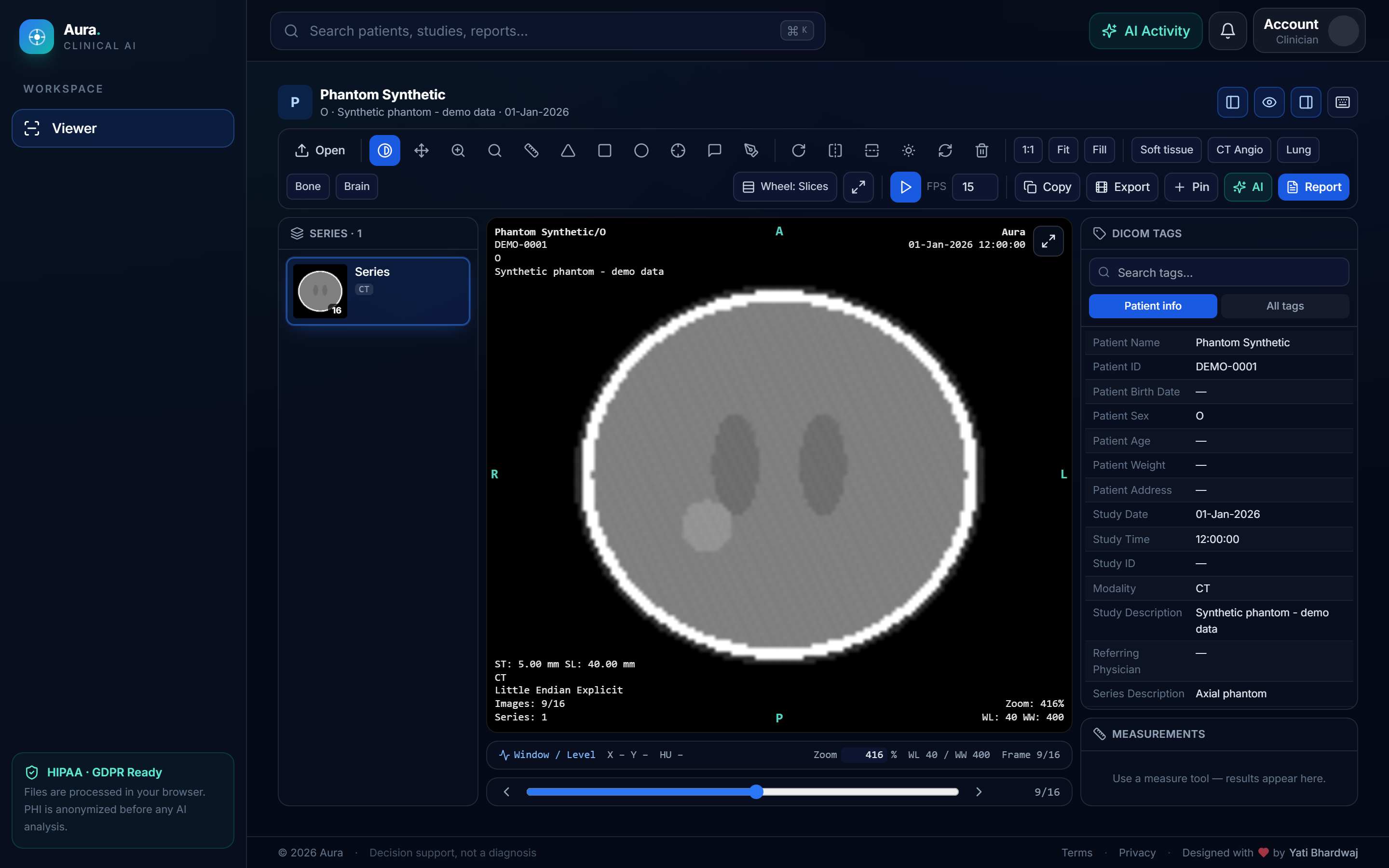Reset the viewport with refresh icon
Viewport: 1389px width, 868px height.
pyautogui.click(x=945, y=150)
